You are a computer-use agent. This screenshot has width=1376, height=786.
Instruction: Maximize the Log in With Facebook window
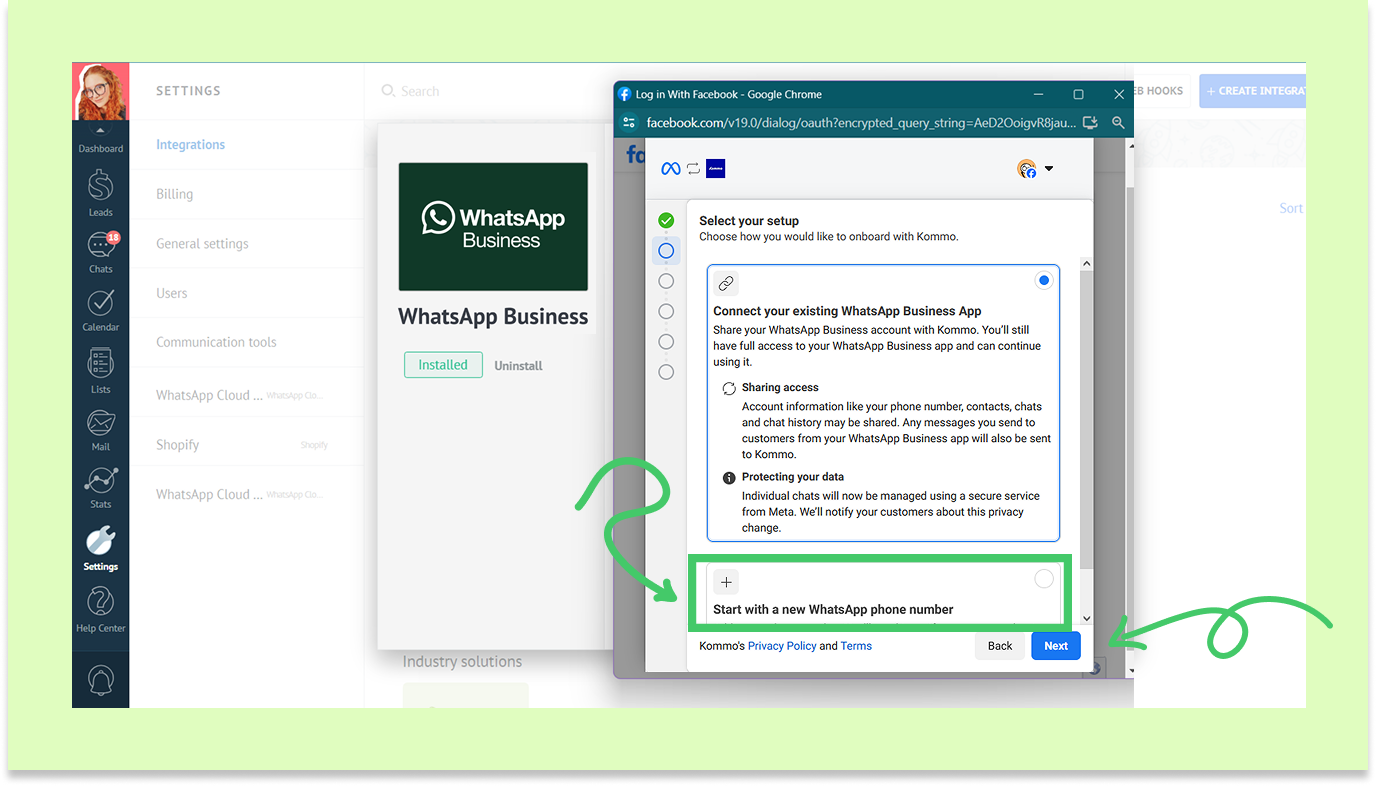1078,94
